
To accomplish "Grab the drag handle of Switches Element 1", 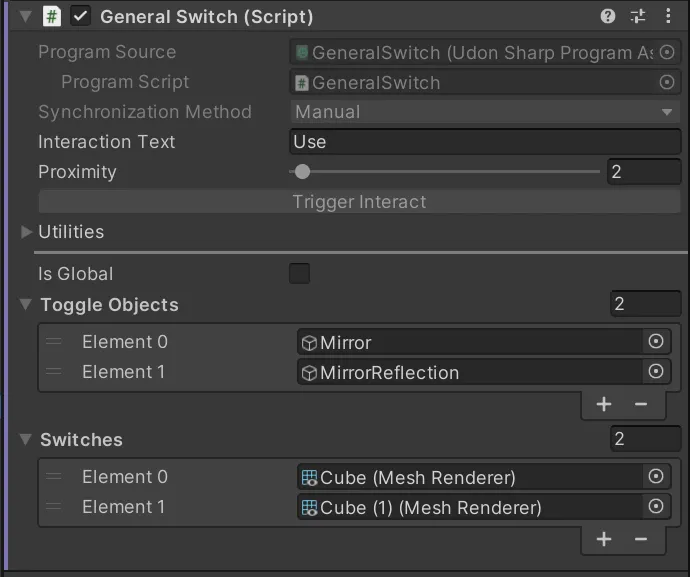I will coord(54,507).
